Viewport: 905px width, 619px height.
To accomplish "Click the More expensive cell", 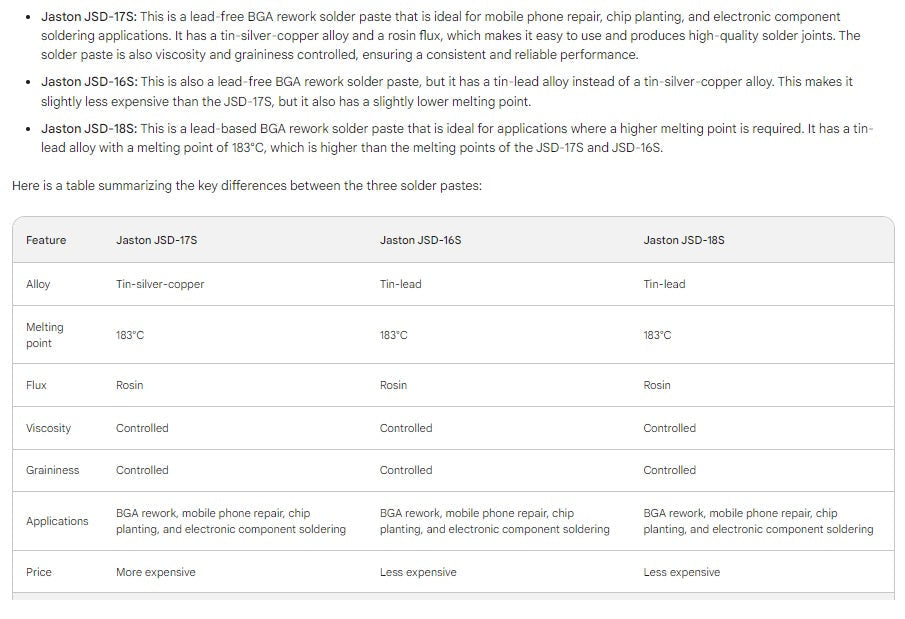I will tap(156, 572).
